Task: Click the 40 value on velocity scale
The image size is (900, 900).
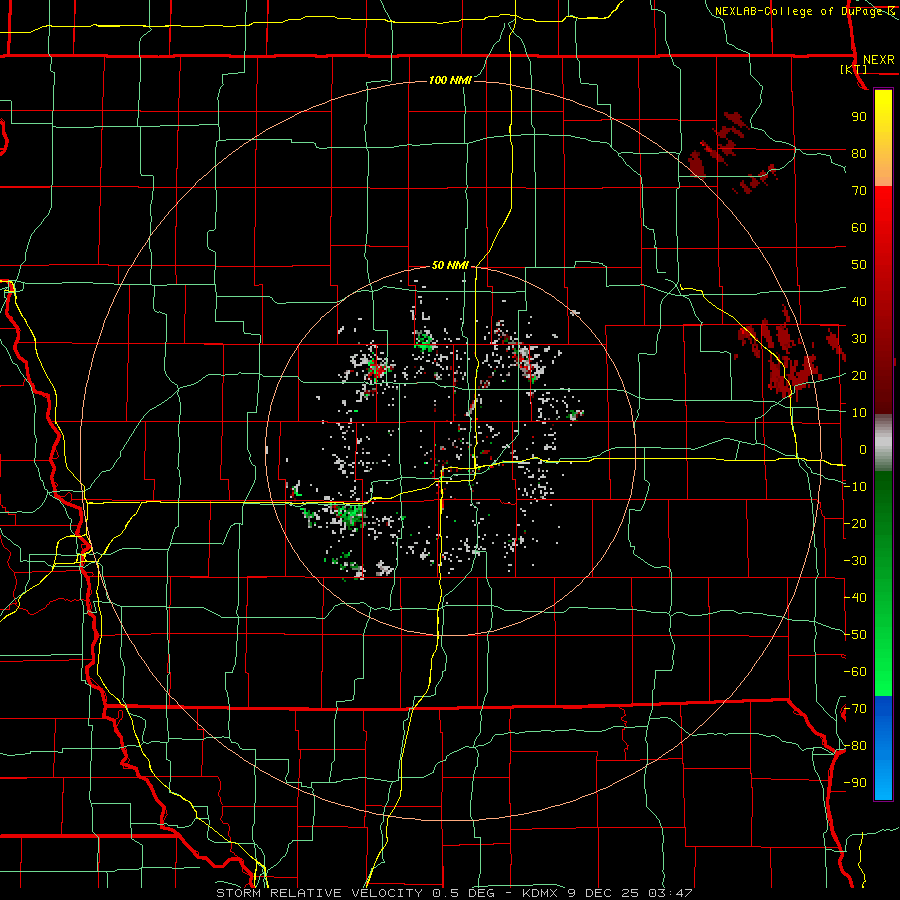Action: click(x=859, y=301)
